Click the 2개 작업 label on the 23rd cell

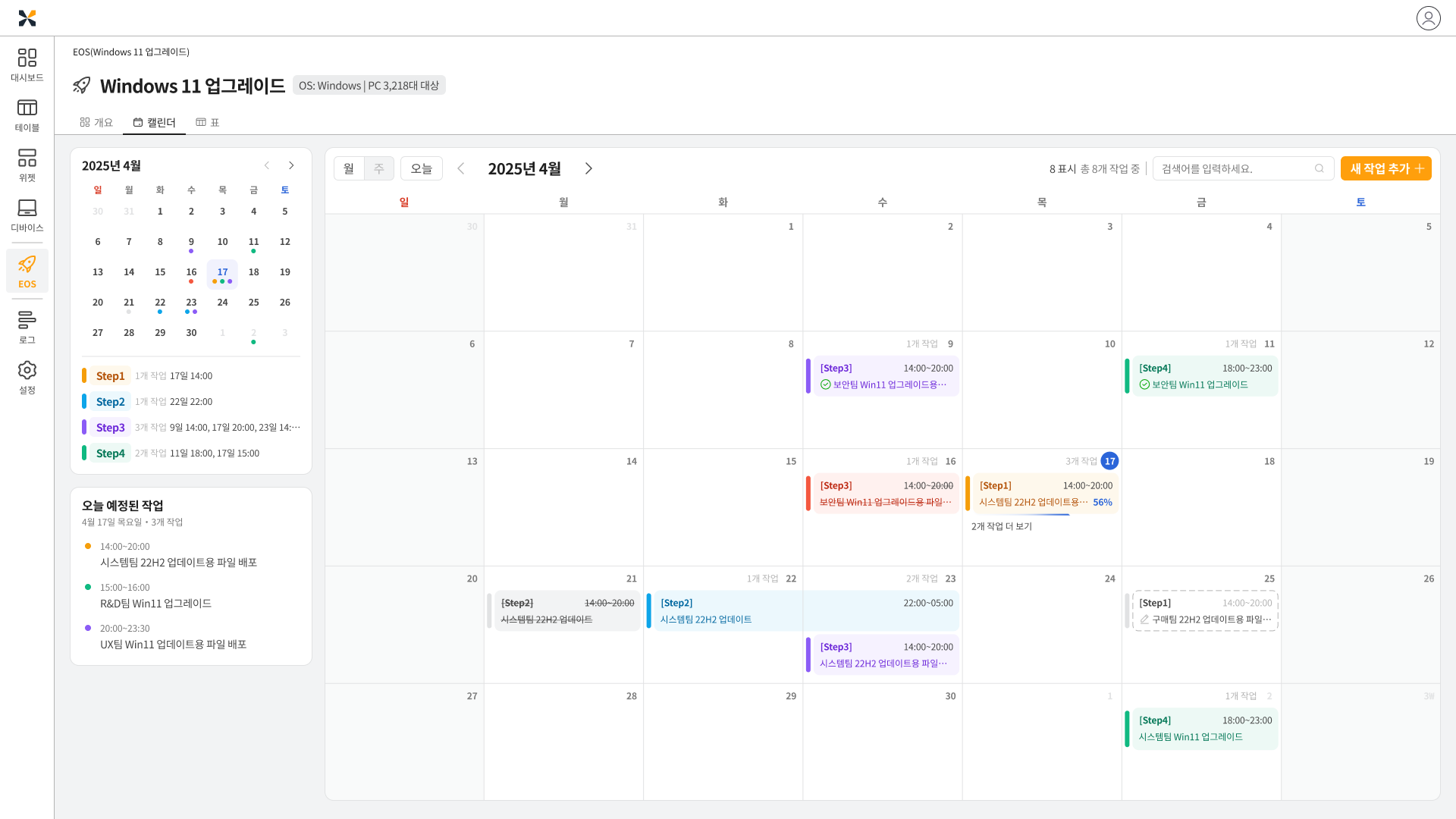tap(921, 579)
